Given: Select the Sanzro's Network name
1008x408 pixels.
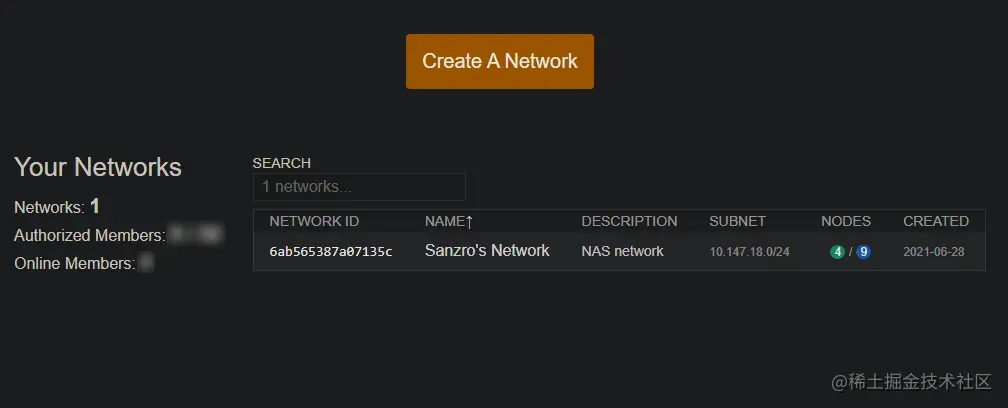Looking at the screenshot, I should pos(487,251).
